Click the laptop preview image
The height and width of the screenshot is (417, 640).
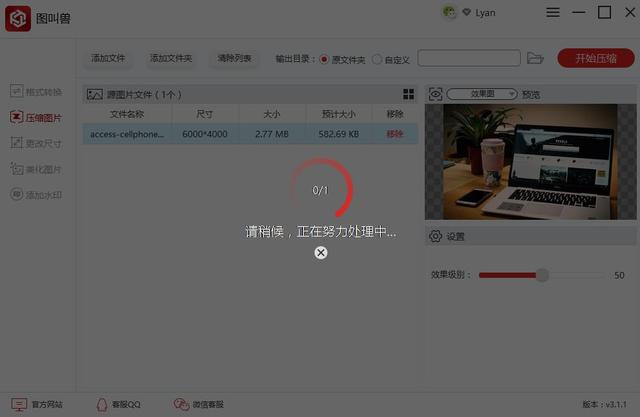coord(530,162)
